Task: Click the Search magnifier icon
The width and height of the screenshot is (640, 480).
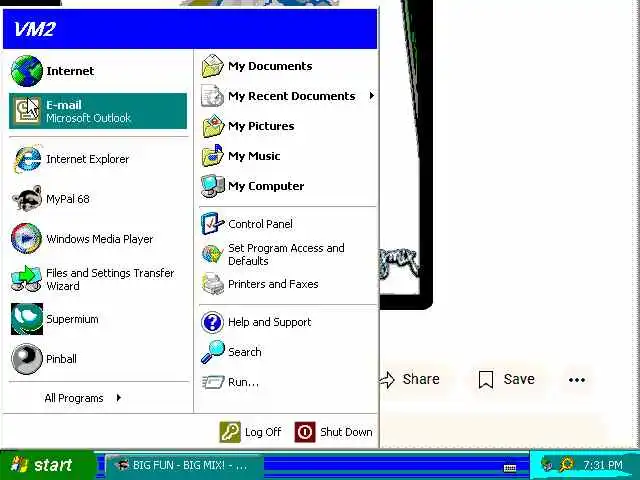Action: click(x=213, y=352)
